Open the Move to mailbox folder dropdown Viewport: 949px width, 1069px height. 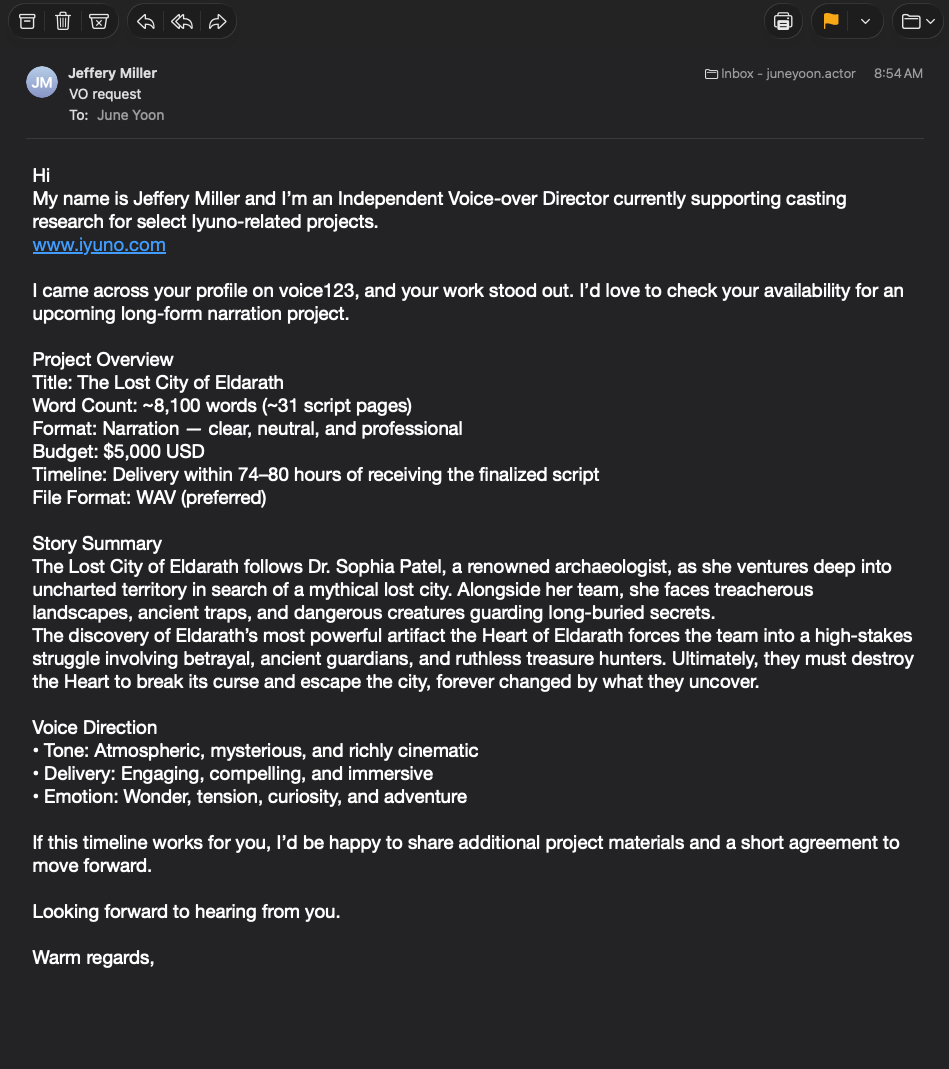click(x=916, y=21)
